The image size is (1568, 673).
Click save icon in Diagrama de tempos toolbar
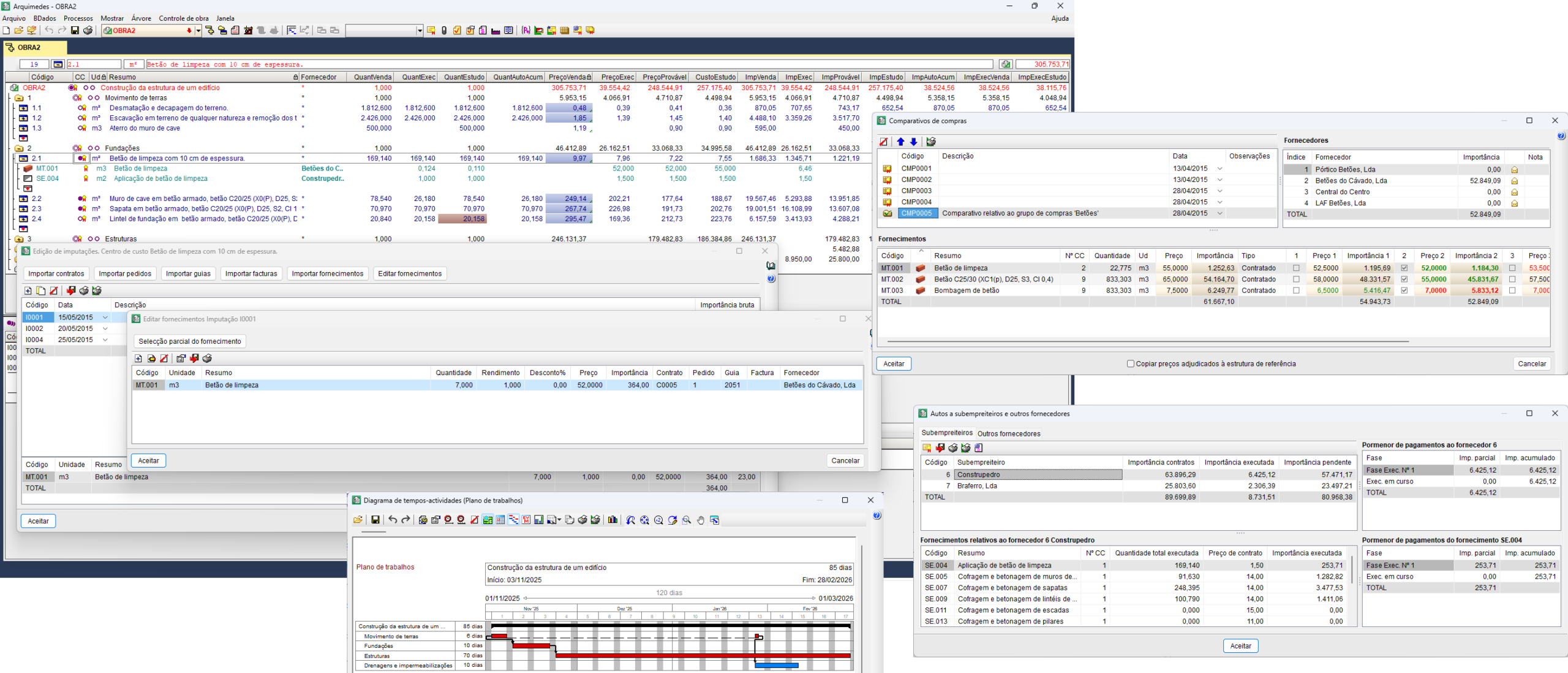(x=375, y=520)
